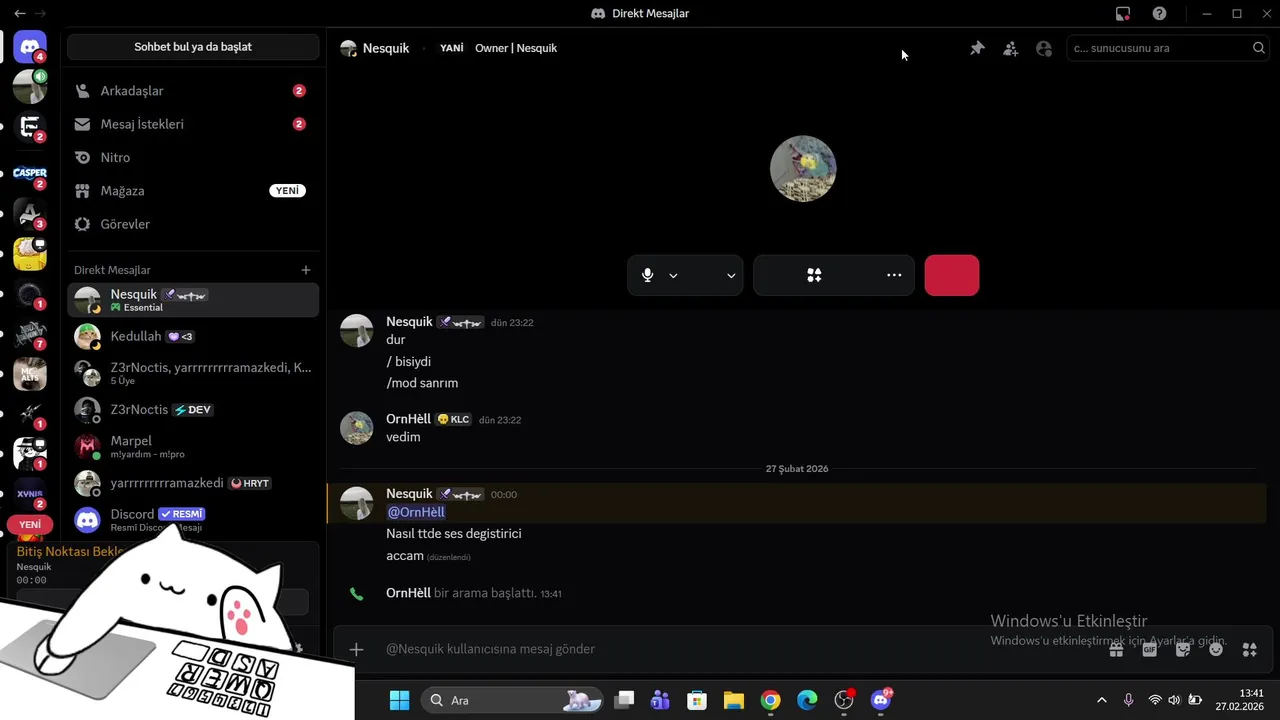
Task: Open Microsoft Edge from the taskbar
Action: 807,700
